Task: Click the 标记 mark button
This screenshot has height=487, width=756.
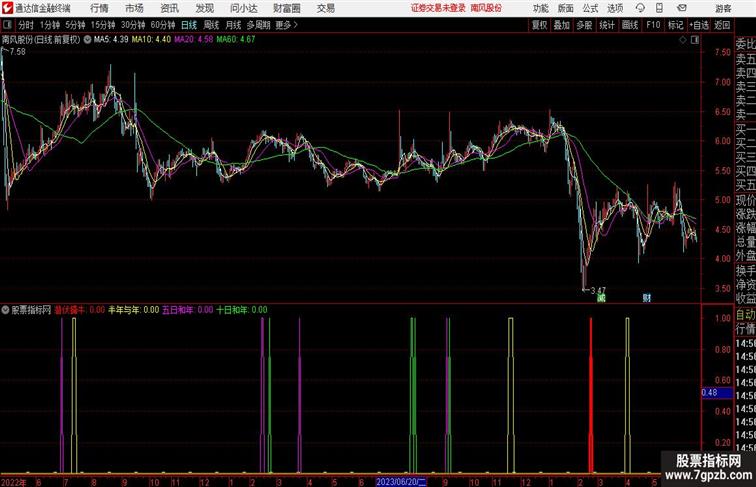Action: [675, 25]
